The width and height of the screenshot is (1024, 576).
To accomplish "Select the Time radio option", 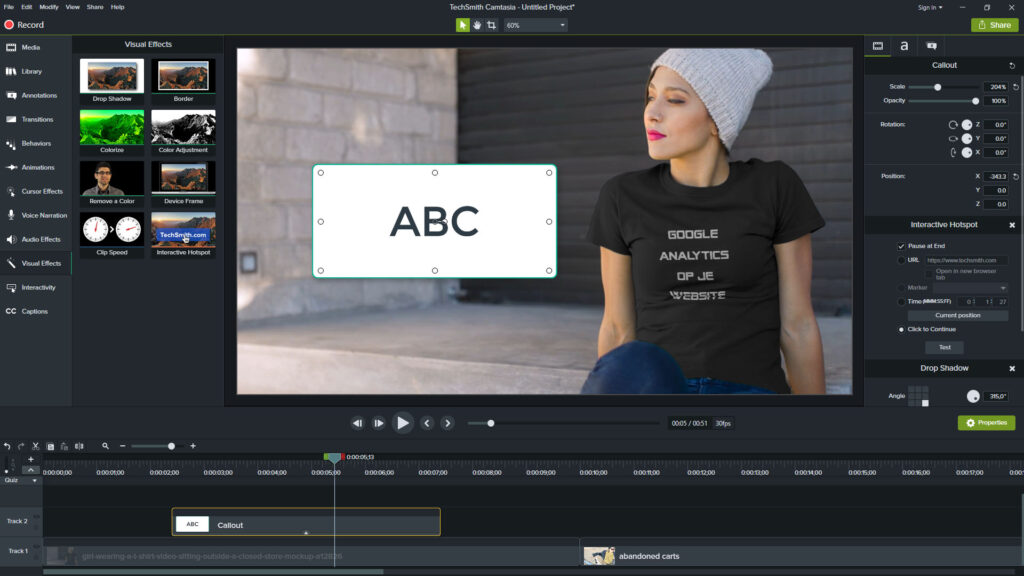I will tap(901, 302).
